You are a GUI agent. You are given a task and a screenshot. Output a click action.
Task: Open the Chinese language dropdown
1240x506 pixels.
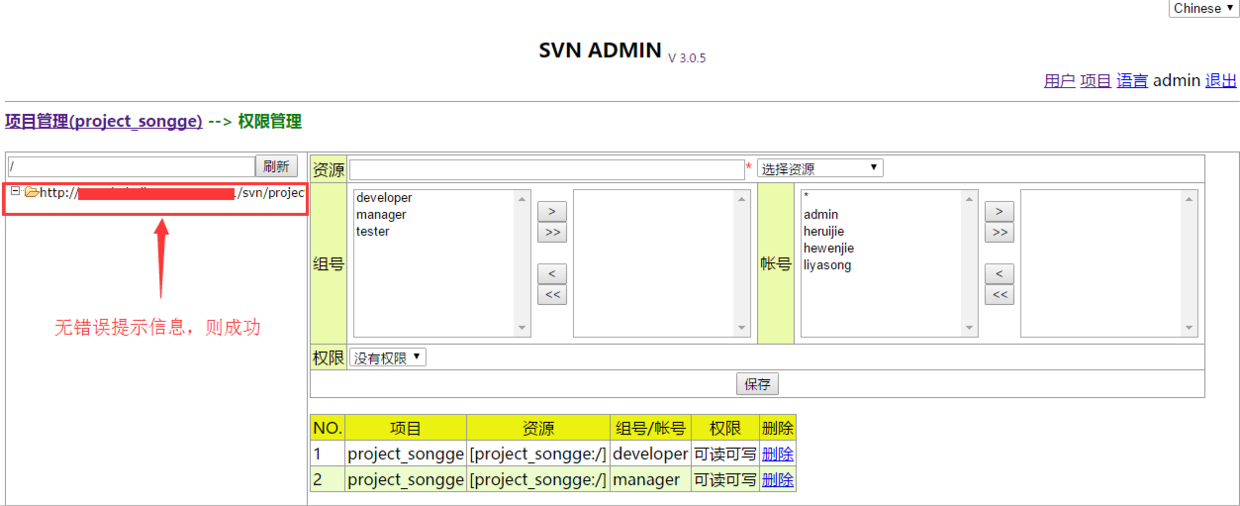(1203, 8)
